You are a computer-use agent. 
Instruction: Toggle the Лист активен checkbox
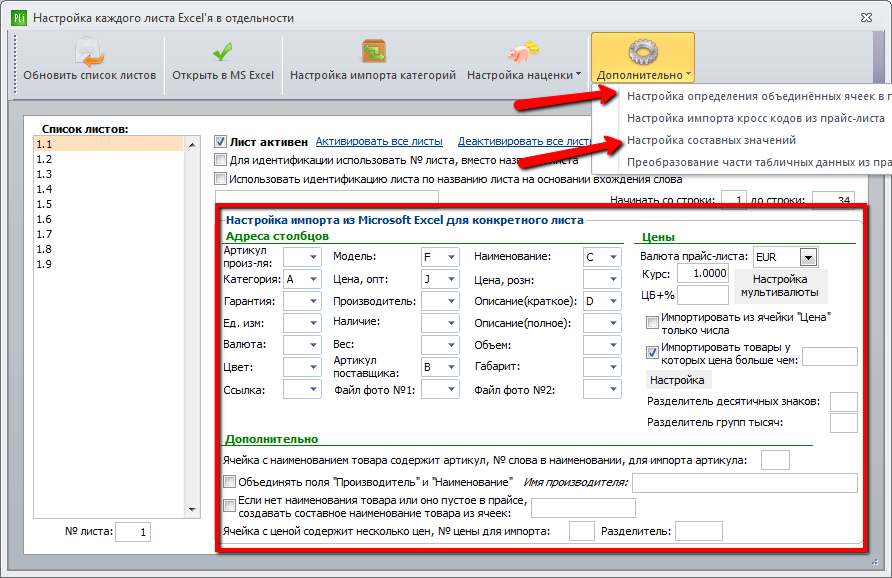pos(220,142)
